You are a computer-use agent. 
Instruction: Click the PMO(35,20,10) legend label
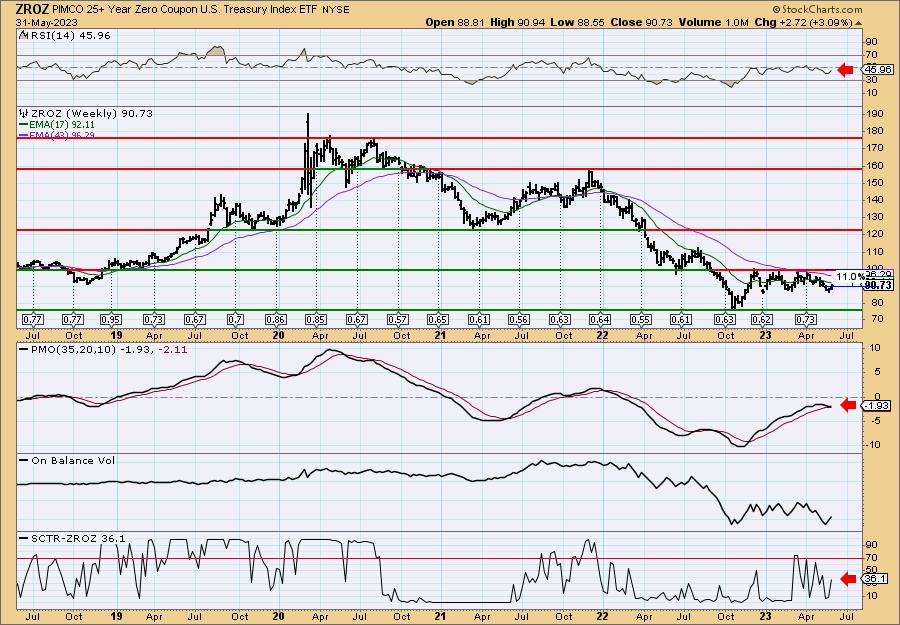pyautogui.click(x=103, y=349)
